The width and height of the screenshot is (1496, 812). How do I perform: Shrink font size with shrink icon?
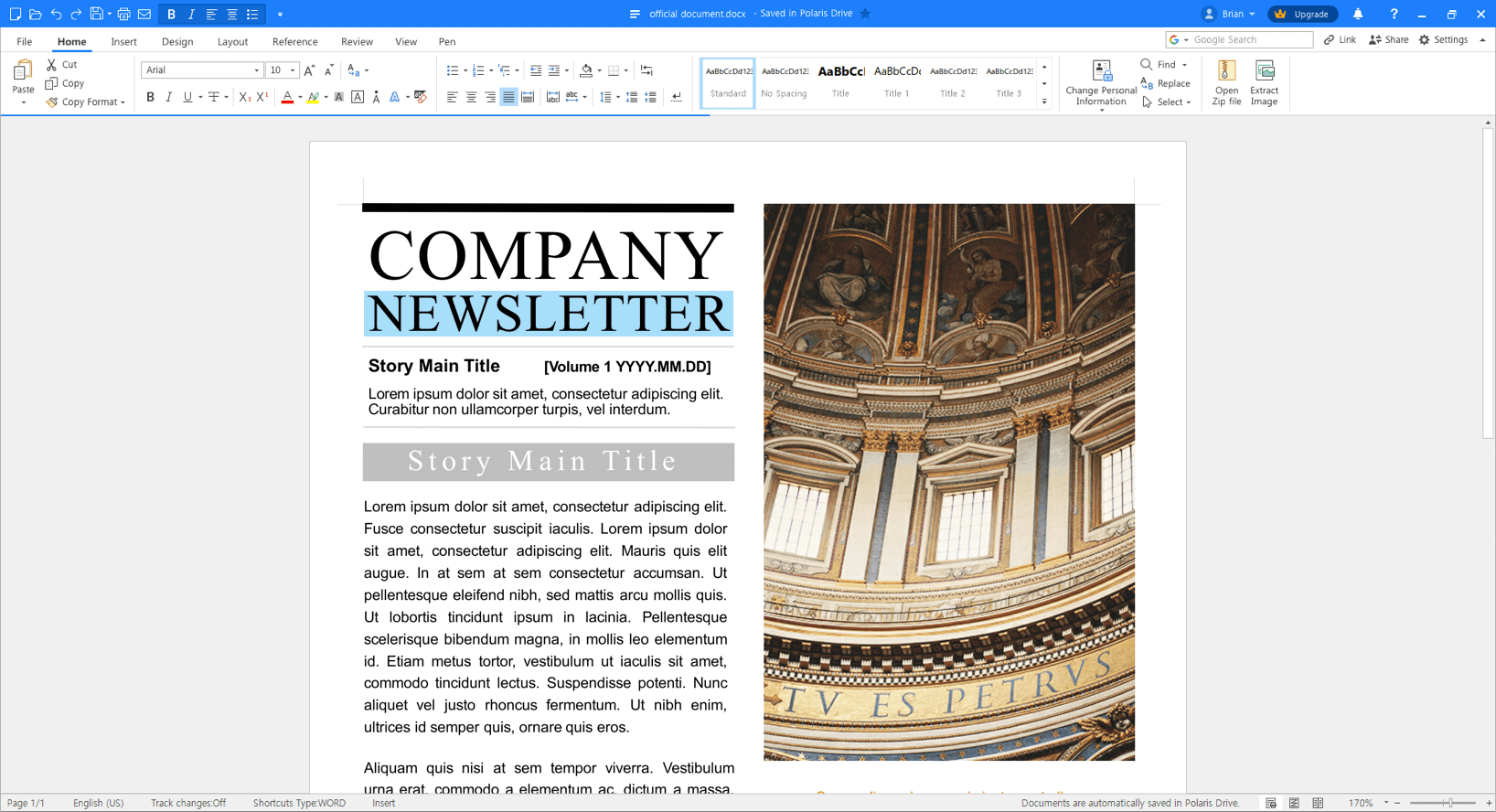(329, 70)
